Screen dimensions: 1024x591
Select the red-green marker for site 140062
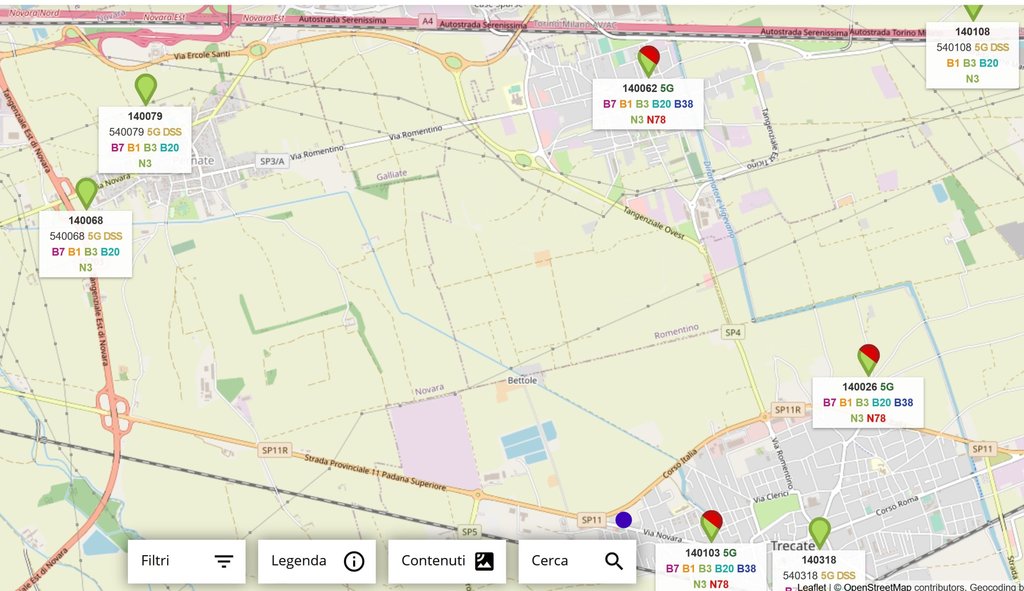point(648,61)
